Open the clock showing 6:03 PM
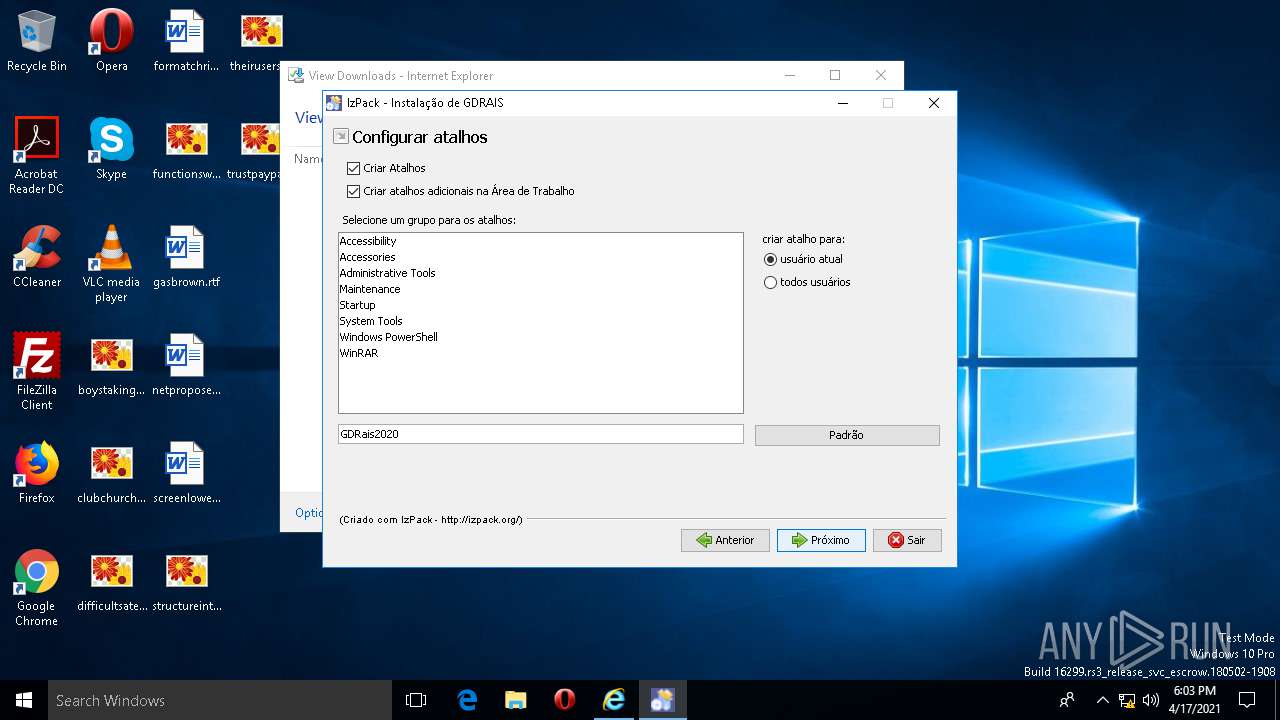 [x=1193, y=700]
